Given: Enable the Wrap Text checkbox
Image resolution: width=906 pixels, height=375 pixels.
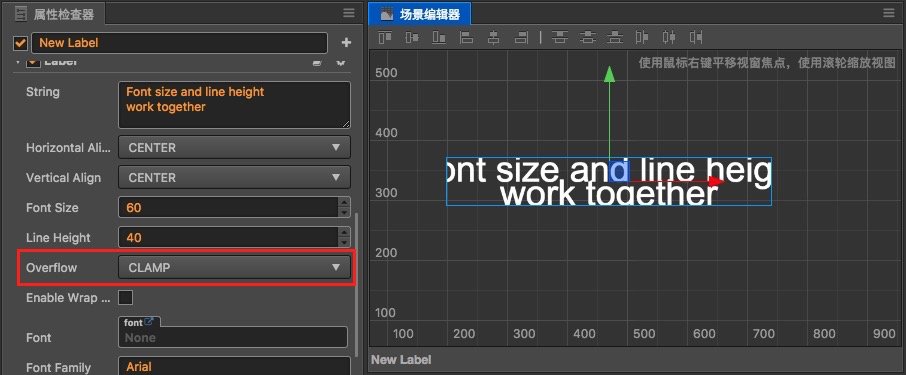Looking at the screenshot, I should [125, 298].
